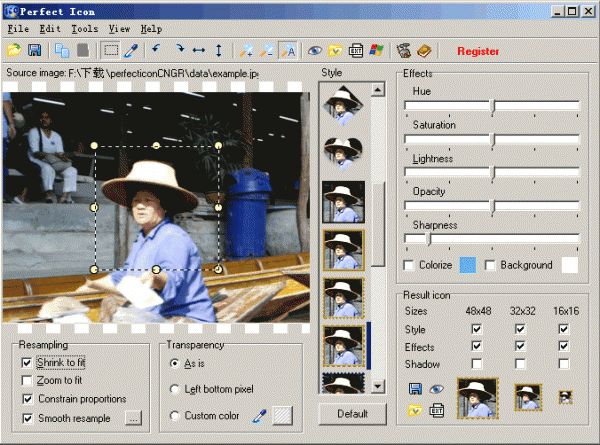Click the settings tools icon in toolbar
Image resolution: width=600 pixels, height=445 pixels.
pyautogui.click(x=403, y=51)
